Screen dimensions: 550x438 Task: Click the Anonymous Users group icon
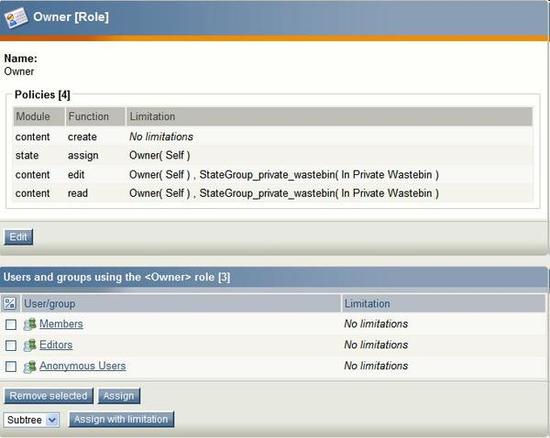pyautogui.click(x=30, y=366)
